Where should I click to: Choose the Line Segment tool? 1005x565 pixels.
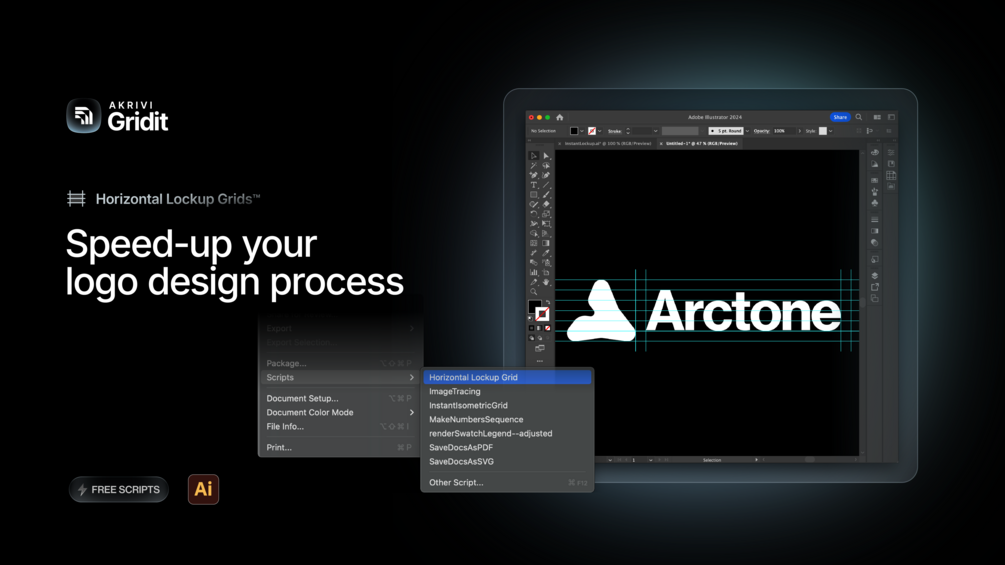546,184
